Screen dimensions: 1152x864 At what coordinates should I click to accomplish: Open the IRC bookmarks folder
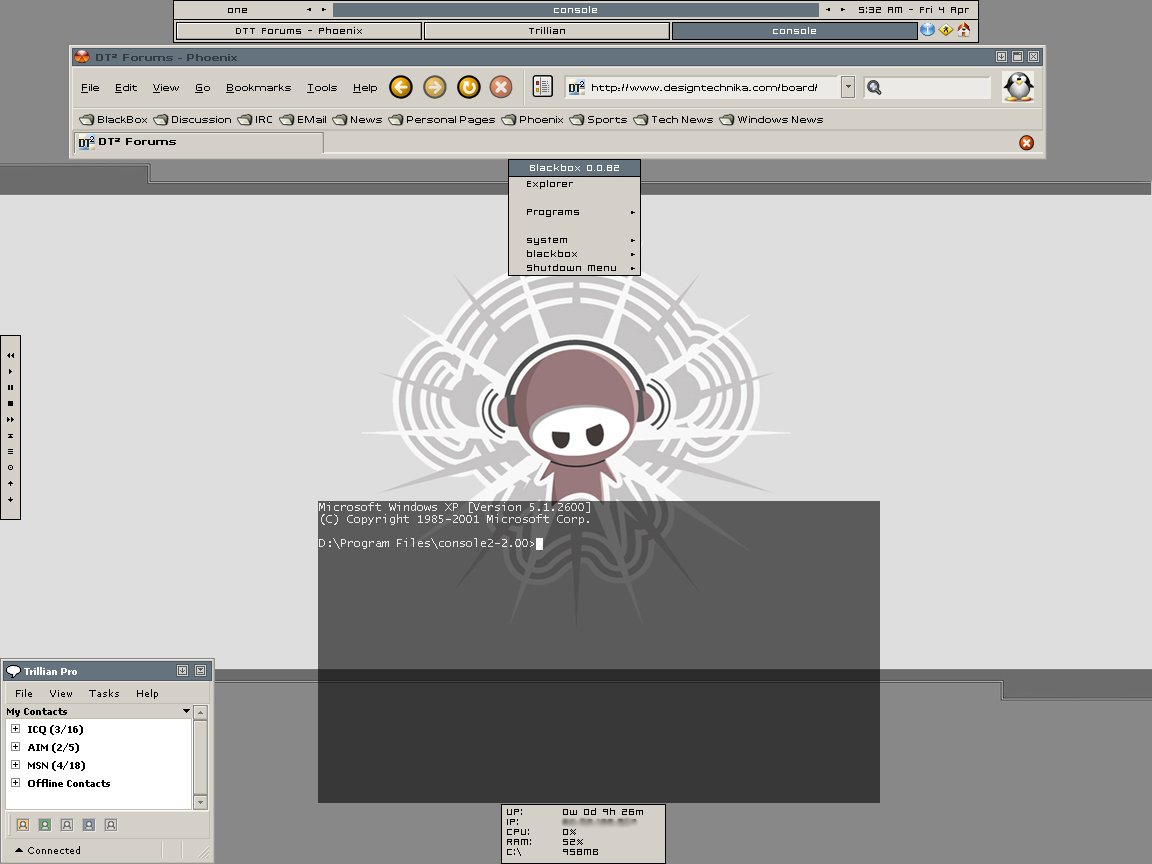254,119
